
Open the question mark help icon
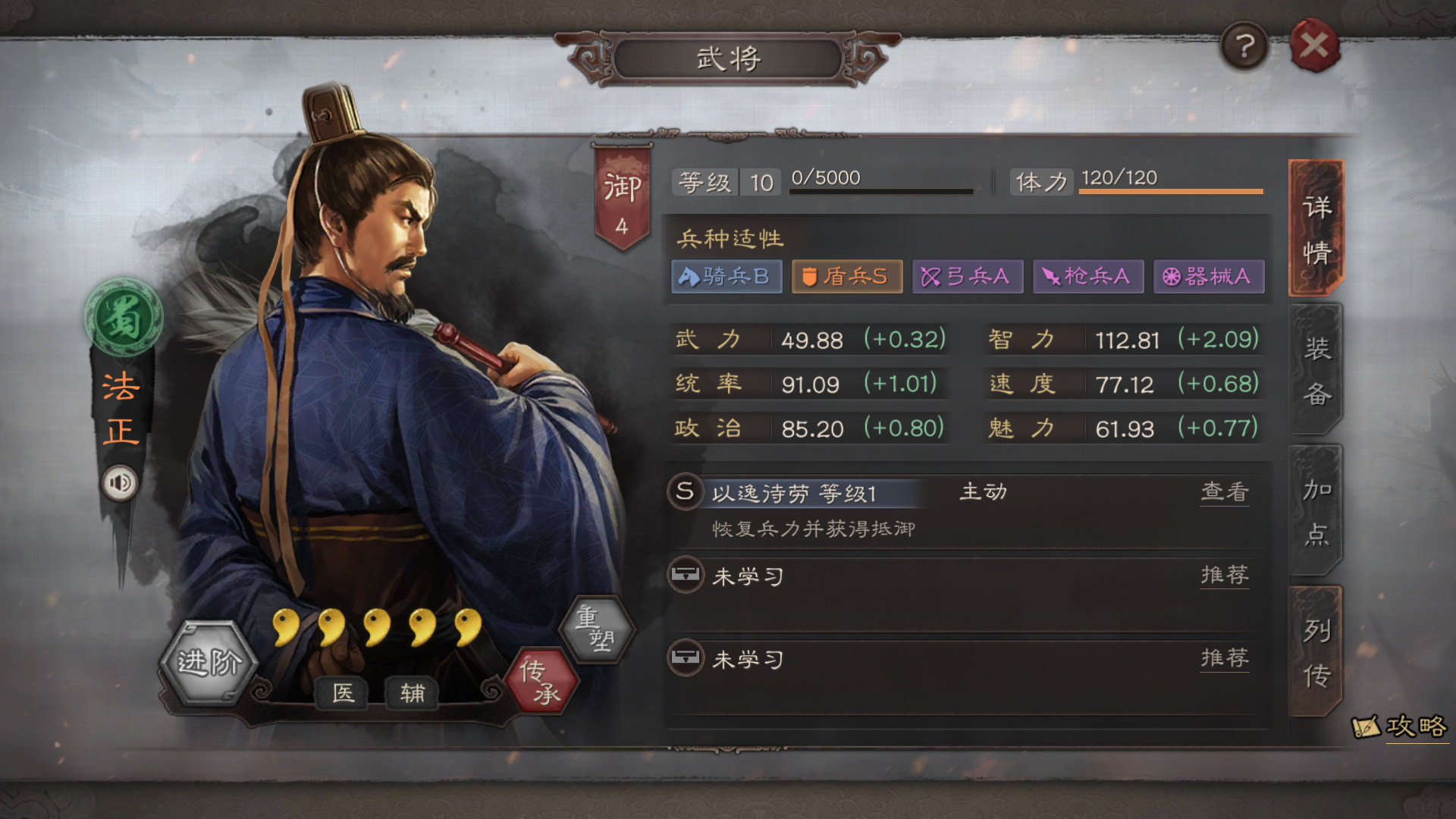[x=1244, y=47]
